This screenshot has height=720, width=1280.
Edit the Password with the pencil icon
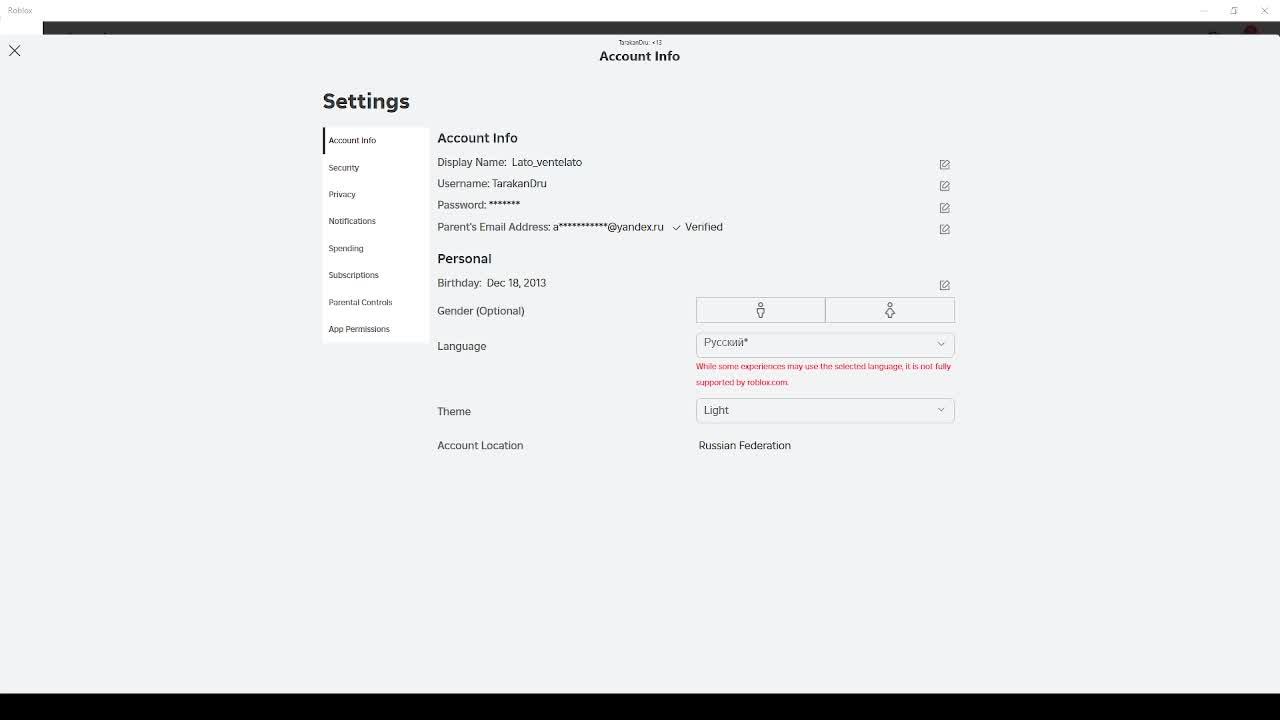coord(944,208)
